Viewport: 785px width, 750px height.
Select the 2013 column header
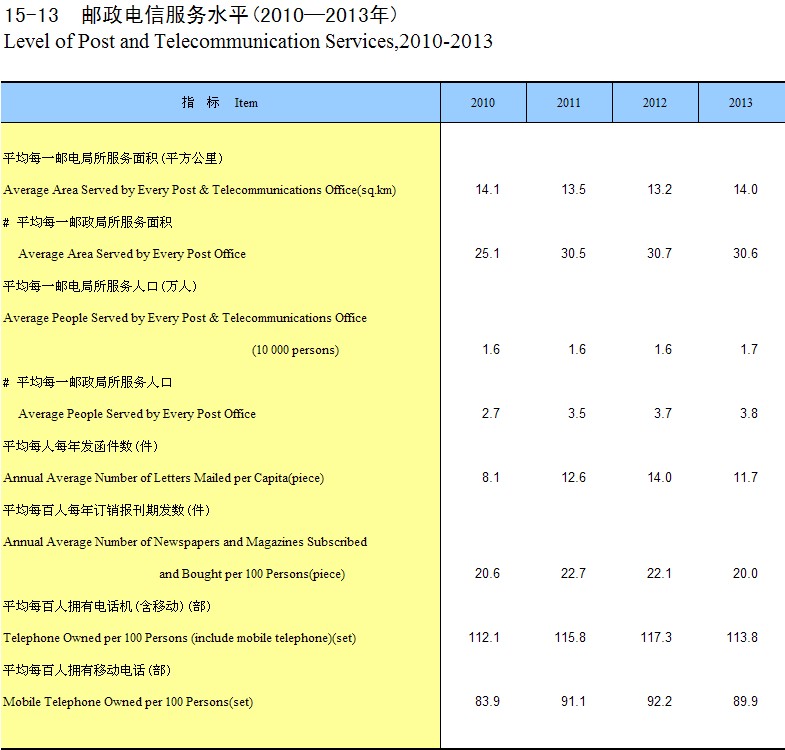click(x=741, y=103)
